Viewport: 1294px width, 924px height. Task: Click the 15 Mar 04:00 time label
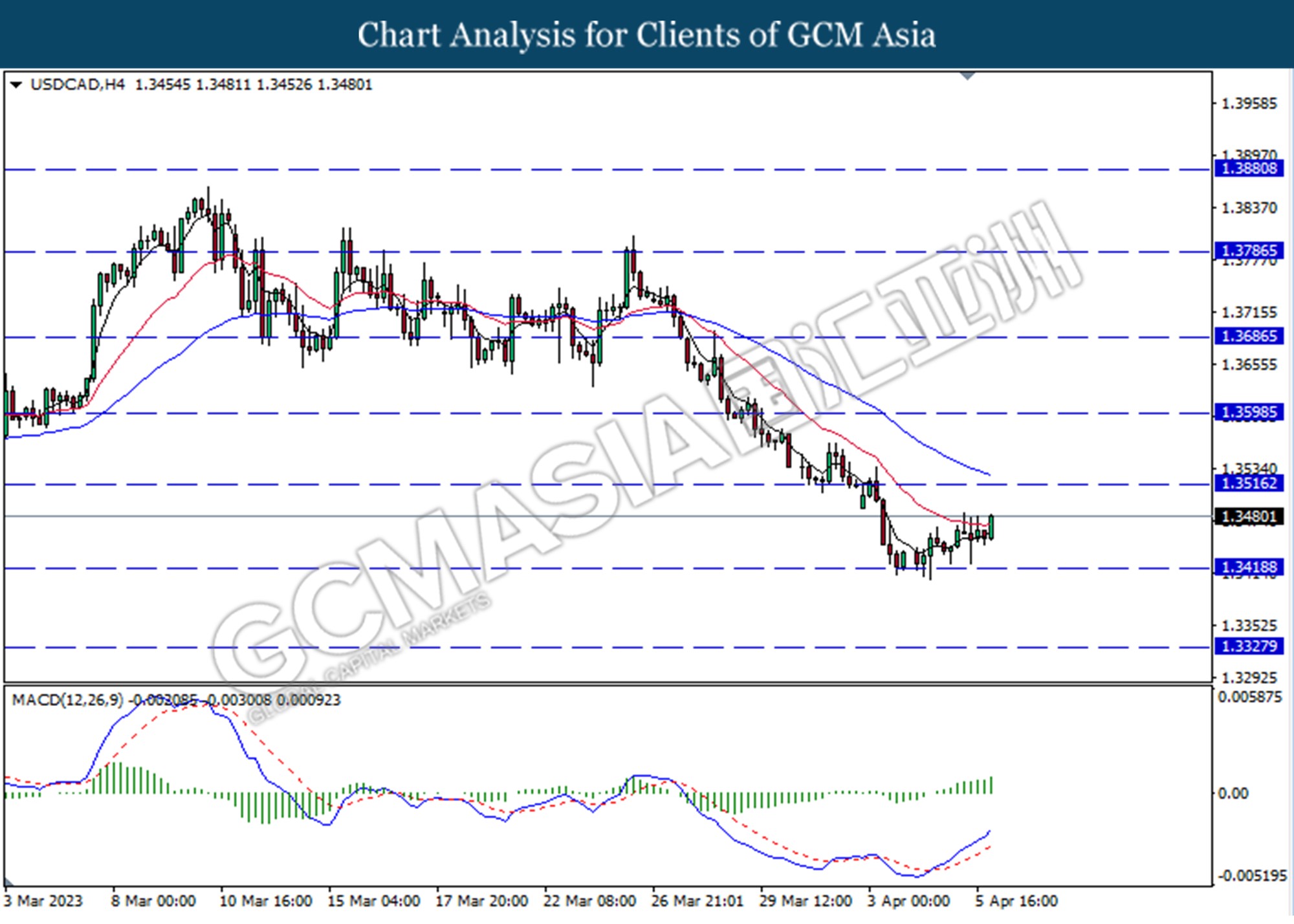[x=373, y=901]
